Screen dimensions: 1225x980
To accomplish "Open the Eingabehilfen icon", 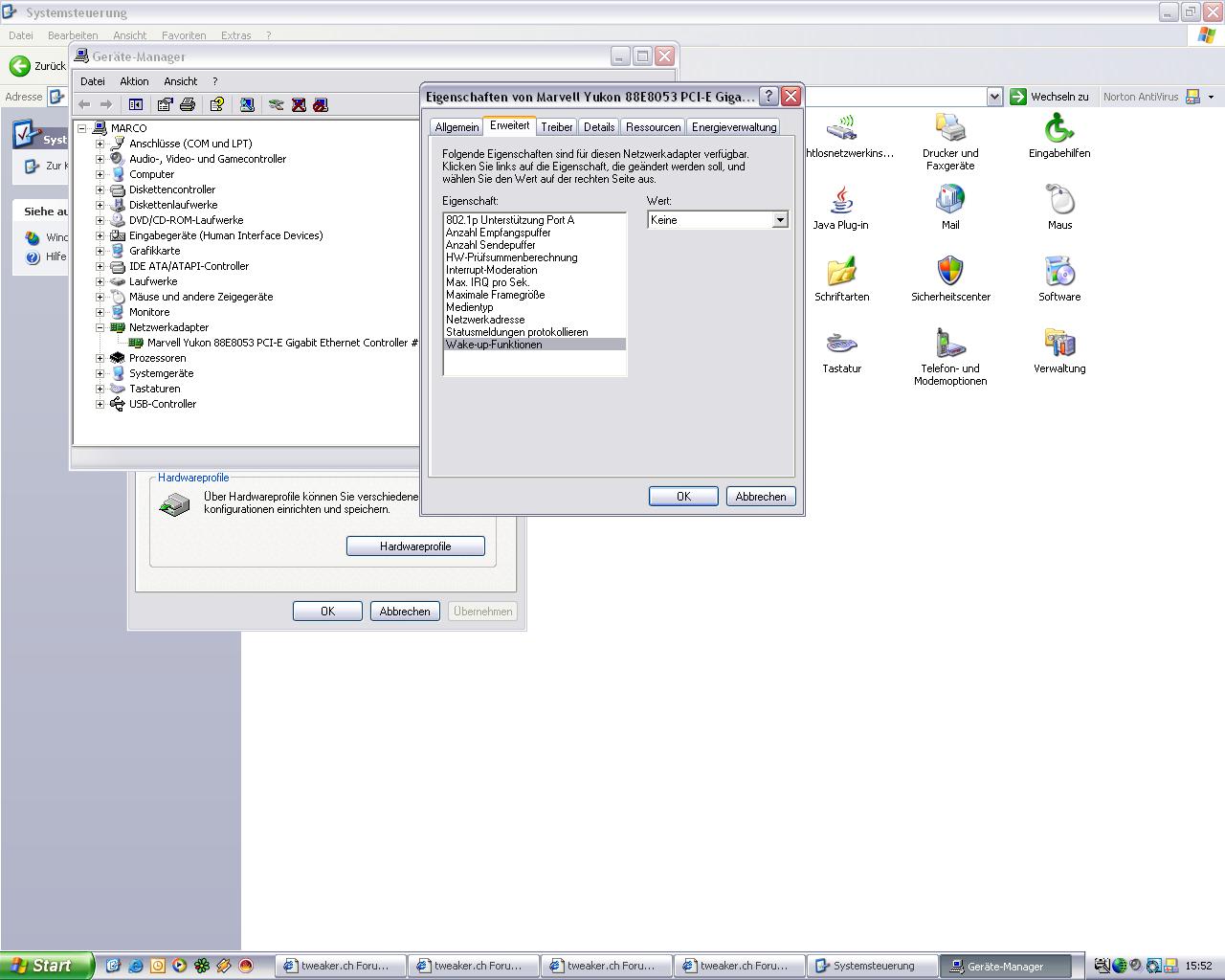I will (1058, 135).
